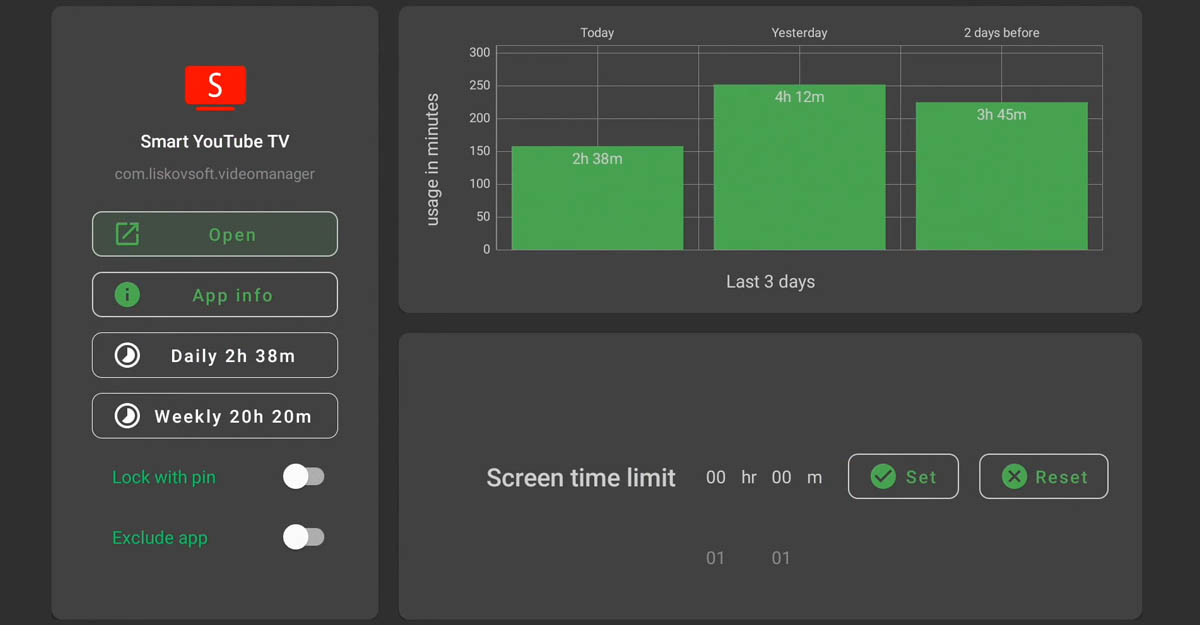Image resolution: width=1200 pixels, height=625 pixels.
Task: Click the minutes value 00 in the time picker
Action: pyautogui.click(x=782, y=478)
